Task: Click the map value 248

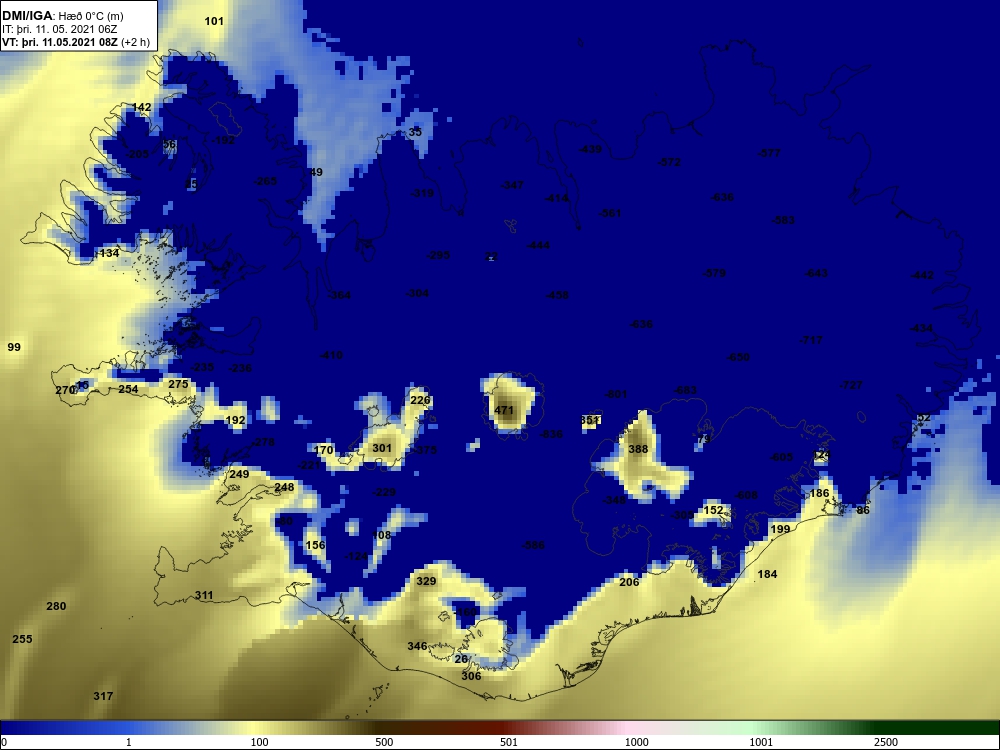Action: coord(284,487)
